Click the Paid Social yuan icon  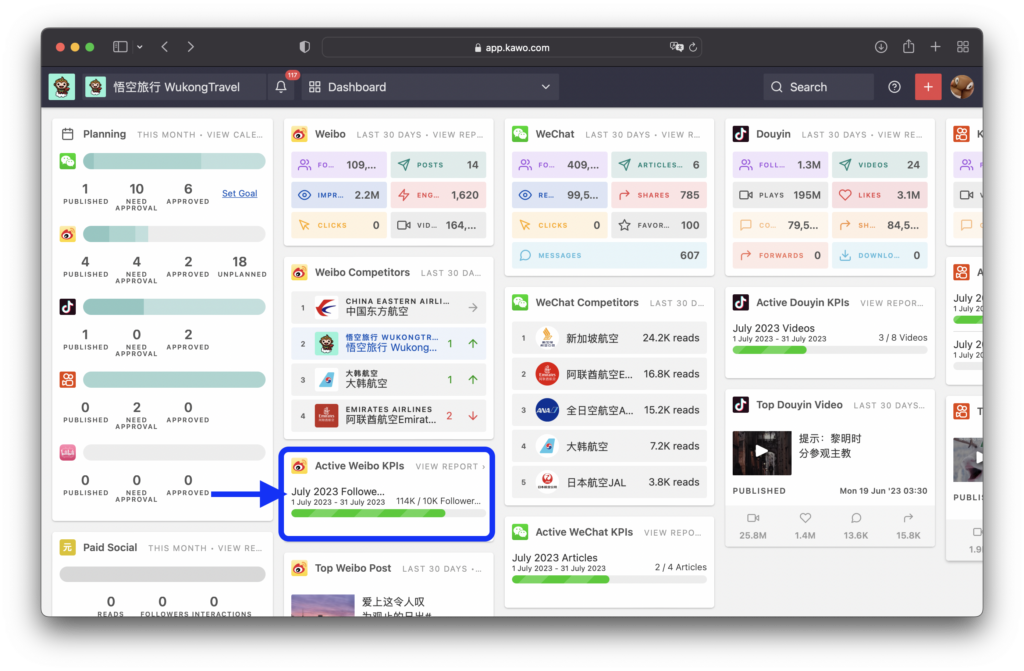(67, 548)
